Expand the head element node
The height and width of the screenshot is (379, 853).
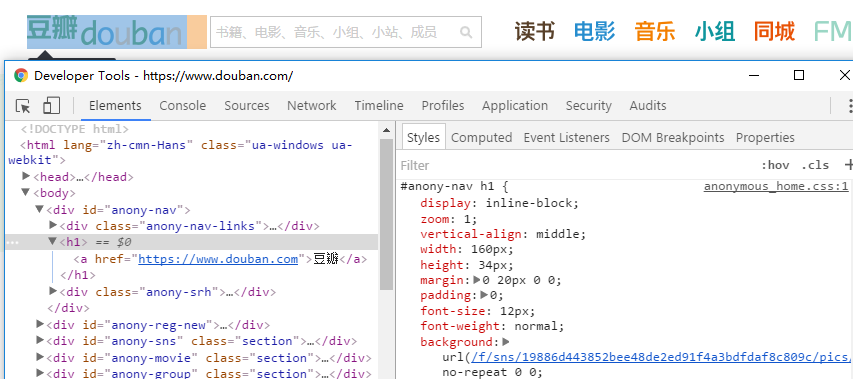click(x=26, y=176)
